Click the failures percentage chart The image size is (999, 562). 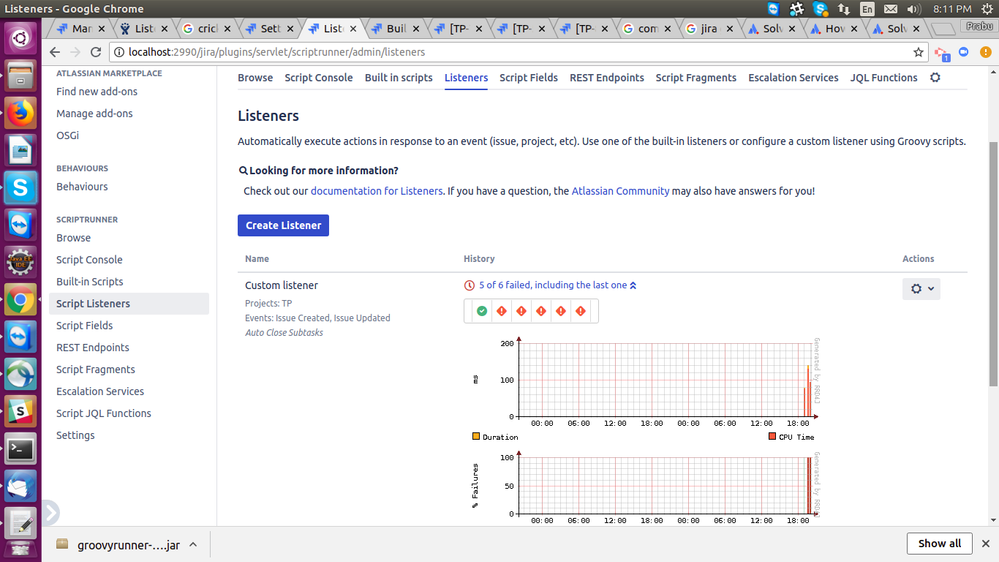pyautogui.click(x=646, y=487)
